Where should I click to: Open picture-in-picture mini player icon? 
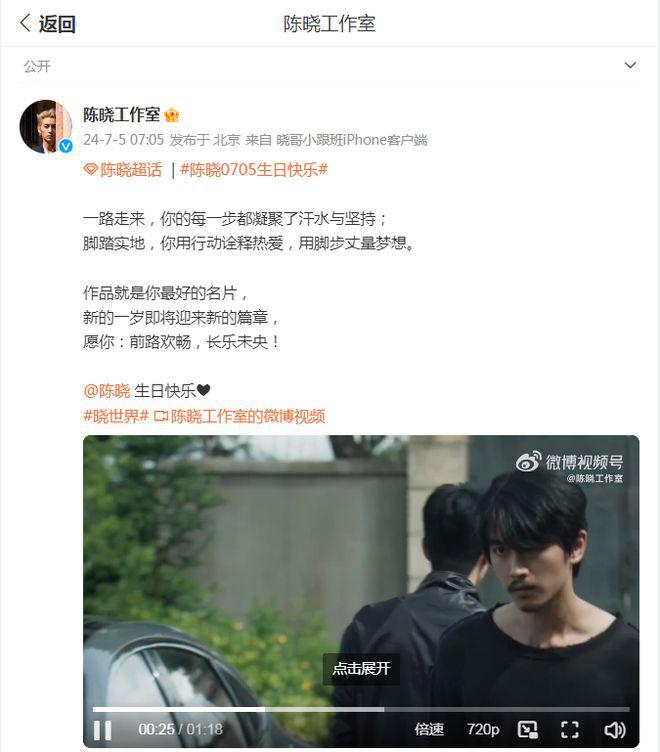point(528,730)
